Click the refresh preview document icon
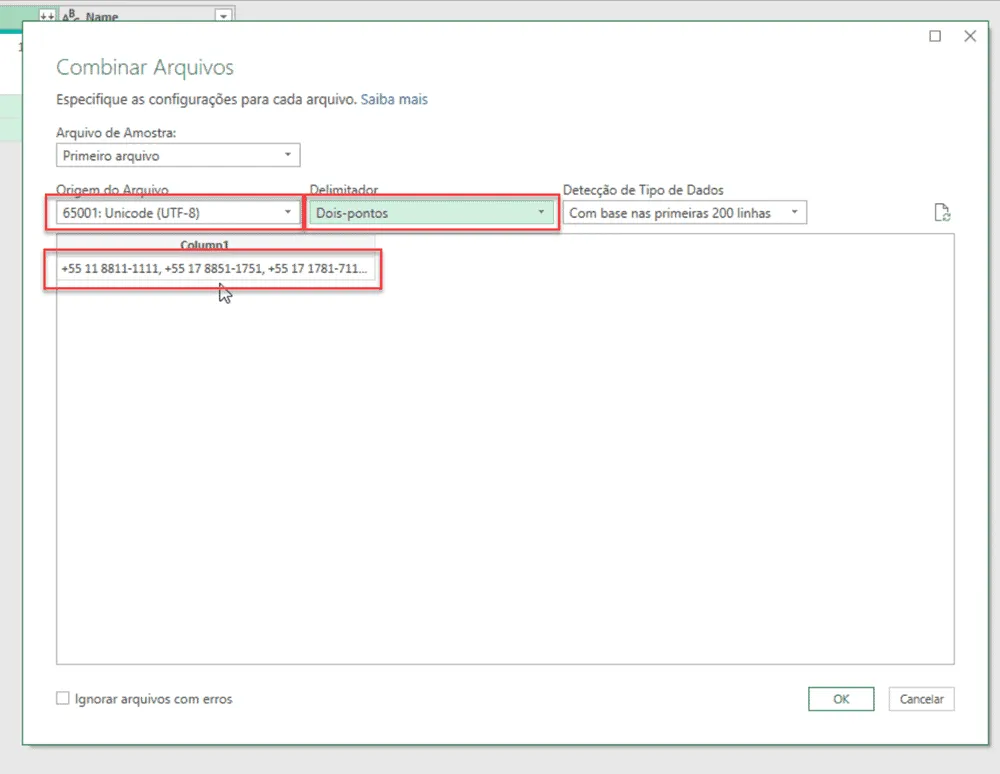This screenshot has height=774, width=1000. tap(942, 212)
